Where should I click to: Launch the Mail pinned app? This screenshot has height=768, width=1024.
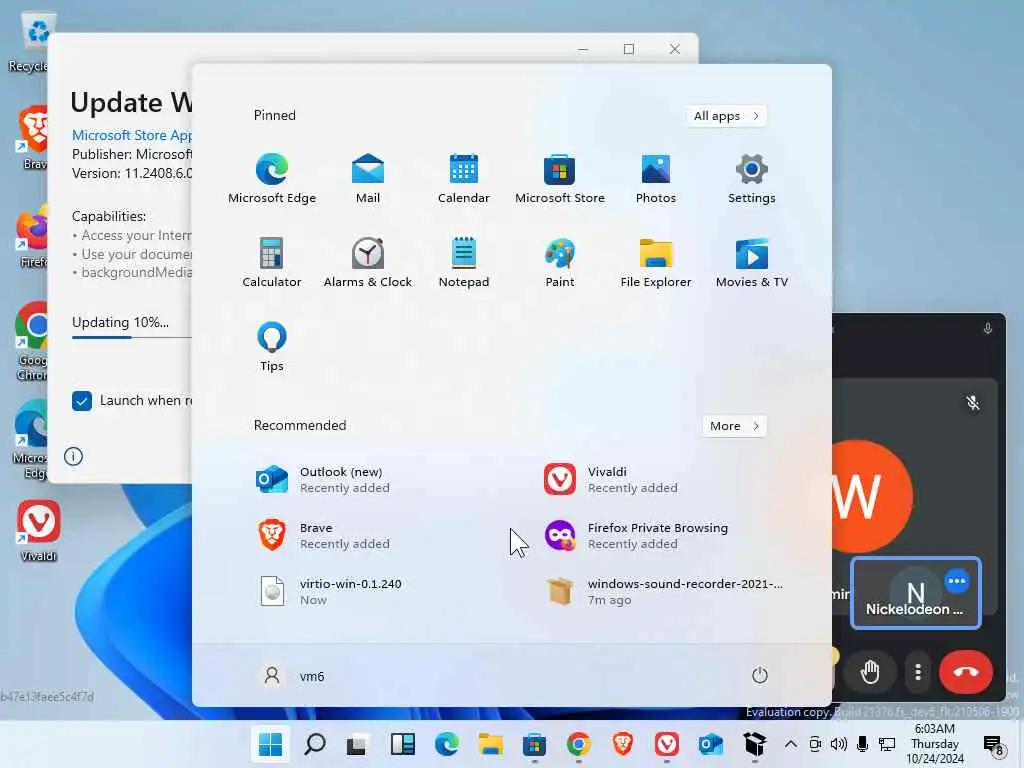click(368, 178)
